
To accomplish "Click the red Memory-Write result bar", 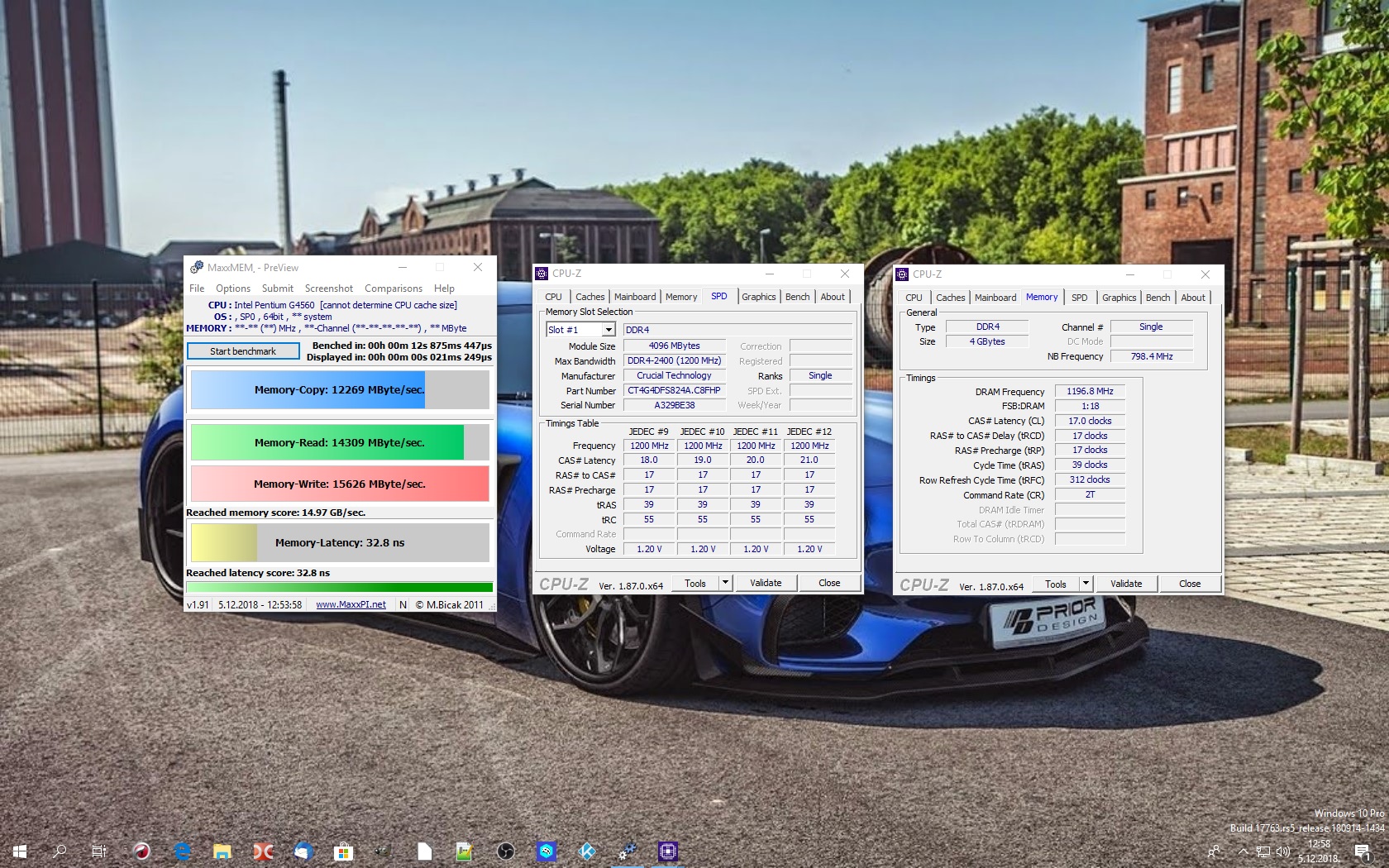I will coord(340,484).
